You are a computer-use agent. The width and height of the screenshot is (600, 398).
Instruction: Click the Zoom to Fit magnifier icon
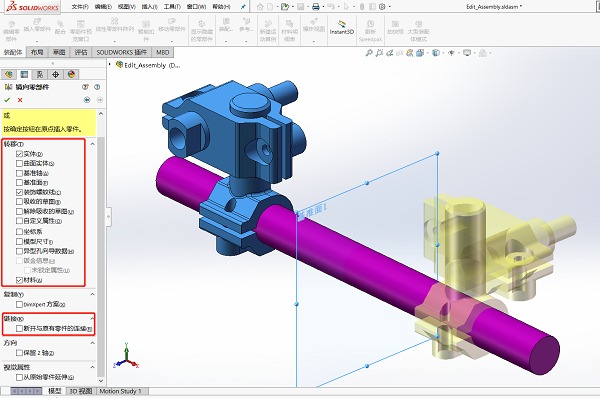tap(369, 53)
